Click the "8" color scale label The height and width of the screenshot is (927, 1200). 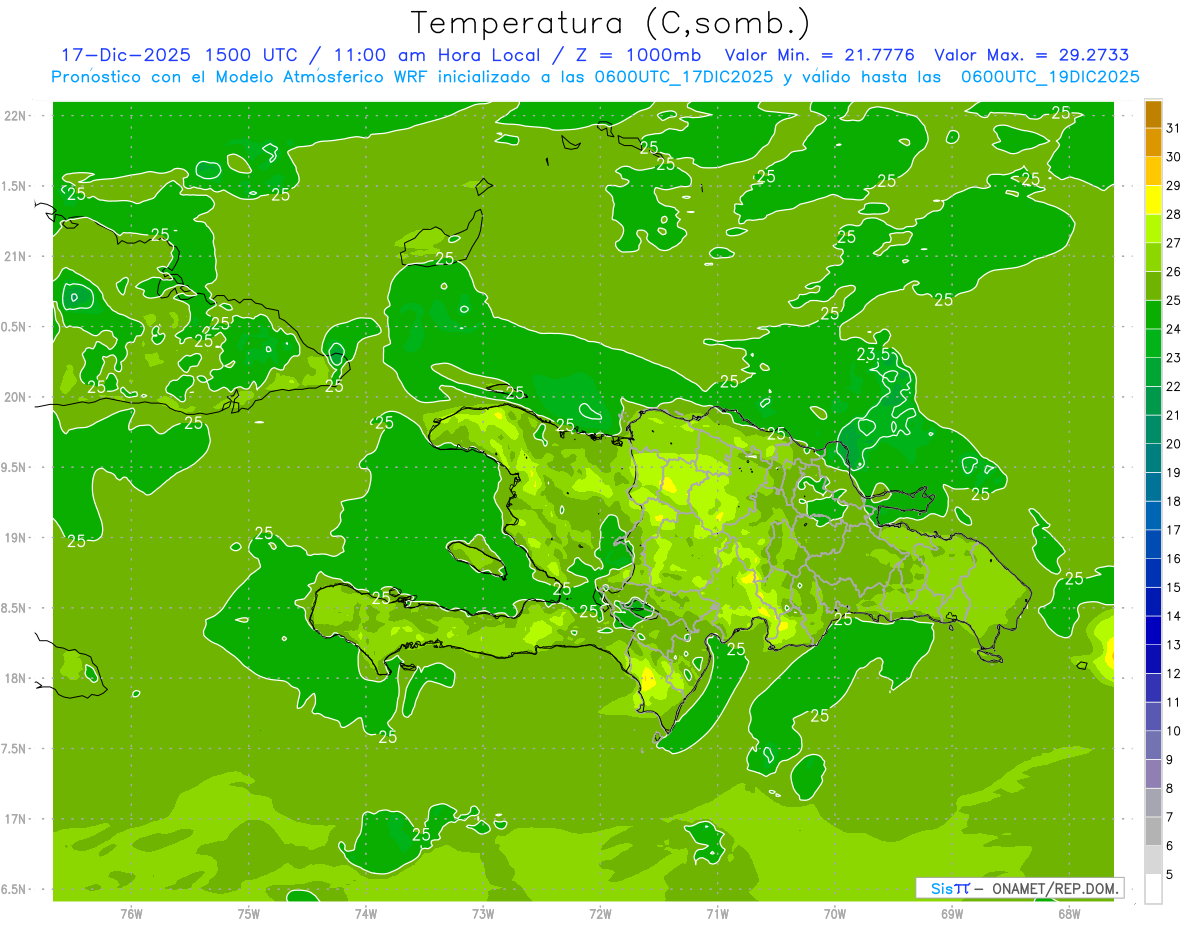[x=1170, y=789]
